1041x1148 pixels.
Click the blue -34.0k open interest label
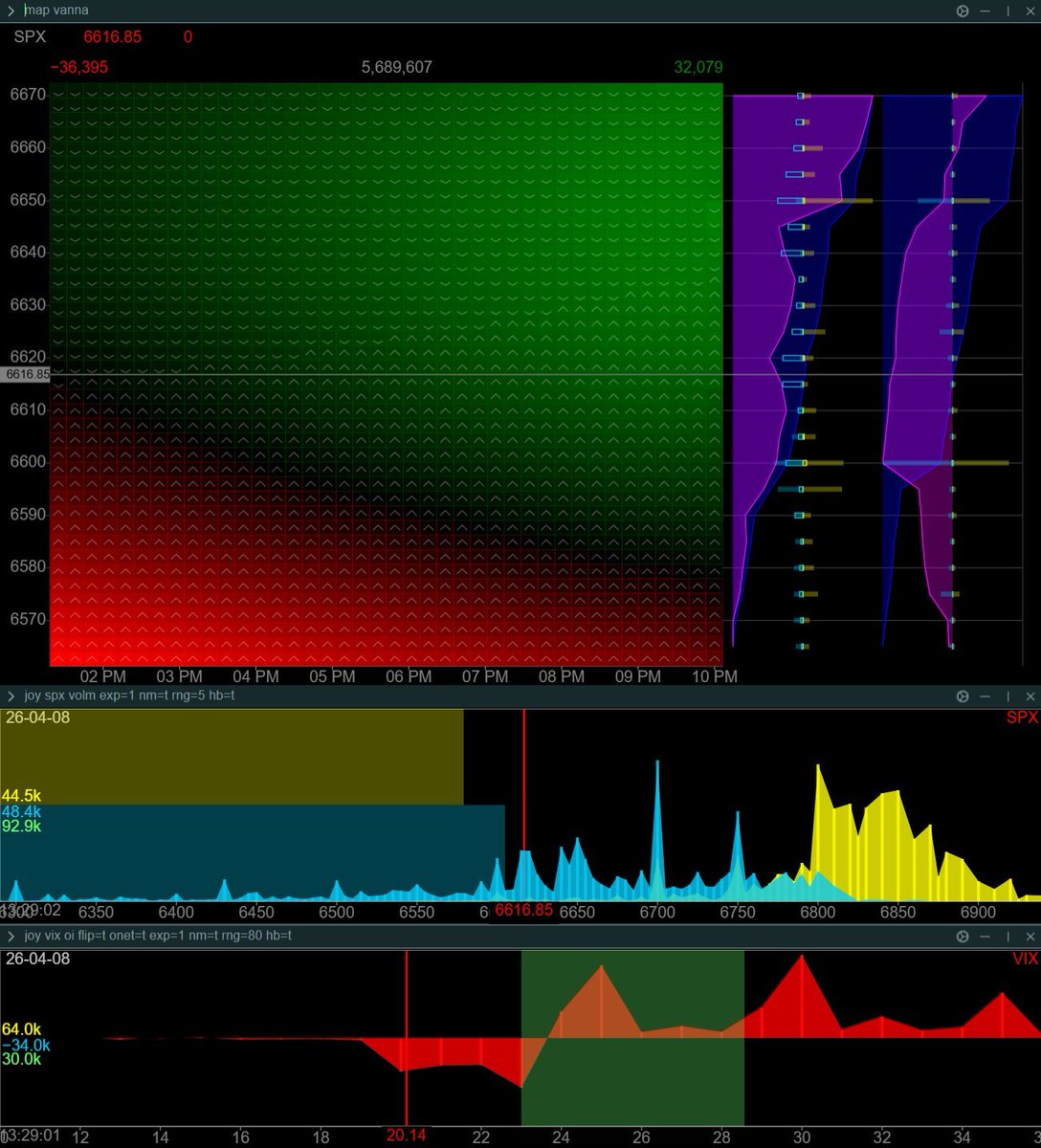(26, 1046)
